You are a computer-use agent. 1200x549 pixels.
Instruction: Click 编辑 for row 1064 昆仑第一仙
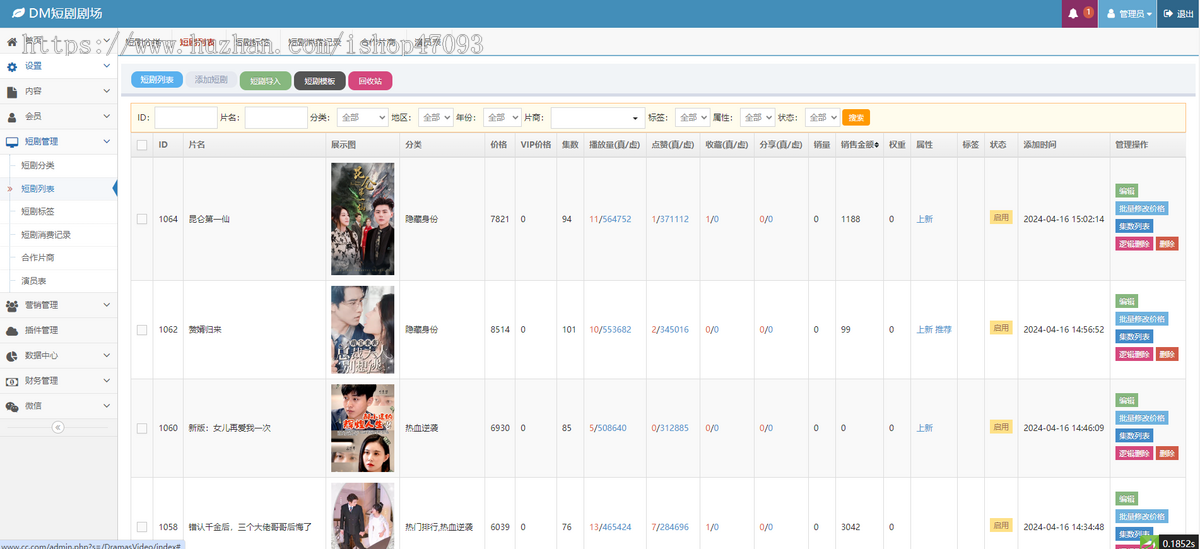[1127, 191]
